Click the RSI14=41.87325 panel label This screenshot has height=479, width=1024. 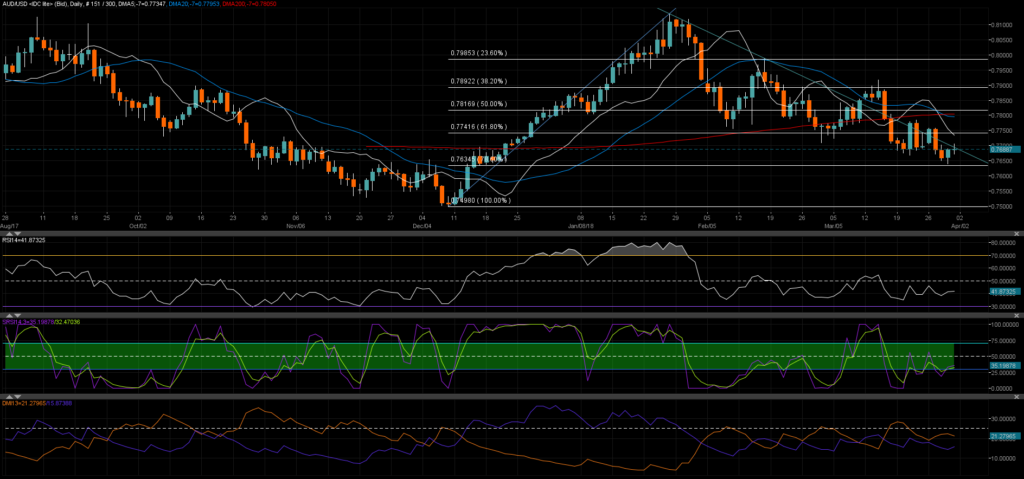coord(24,240)
